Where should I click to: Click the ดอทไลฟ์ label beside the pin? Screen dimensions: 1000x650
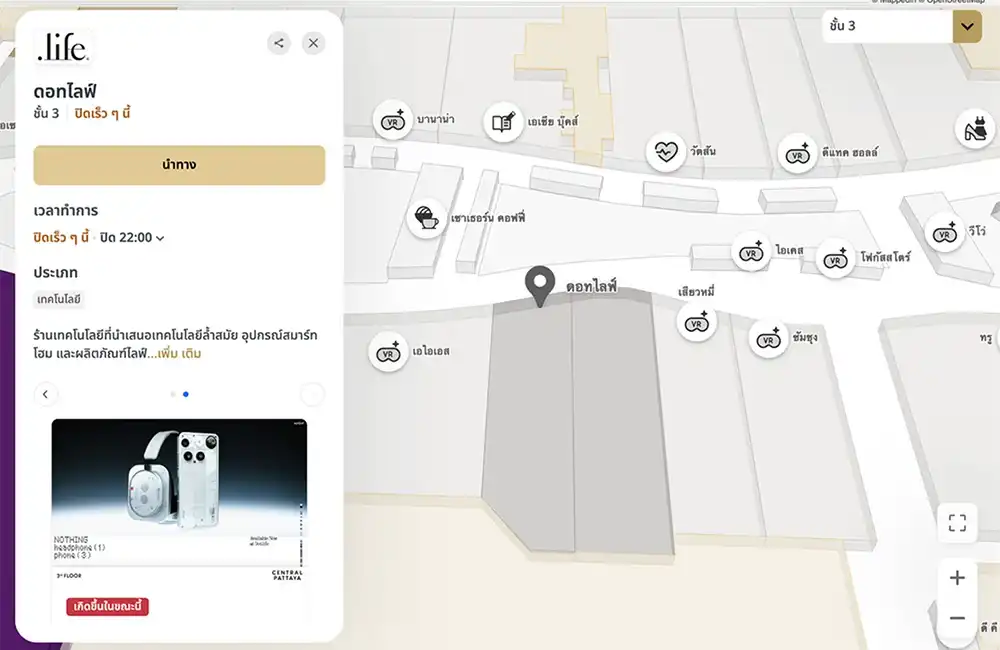(592, 286)
